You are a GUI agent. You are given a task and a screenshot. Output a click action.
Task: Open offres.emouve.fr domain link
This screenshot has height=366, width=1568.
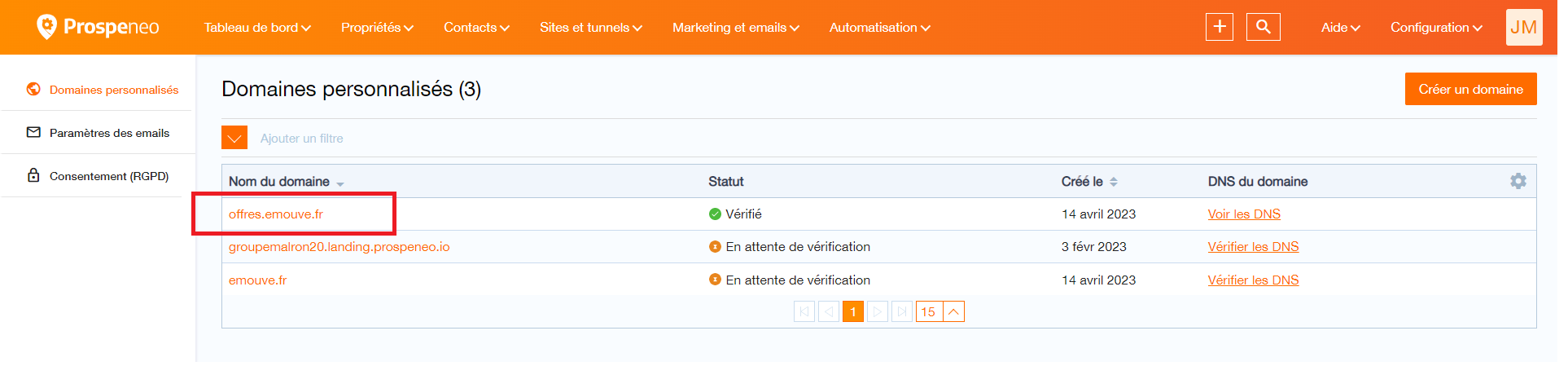[276, 214]
